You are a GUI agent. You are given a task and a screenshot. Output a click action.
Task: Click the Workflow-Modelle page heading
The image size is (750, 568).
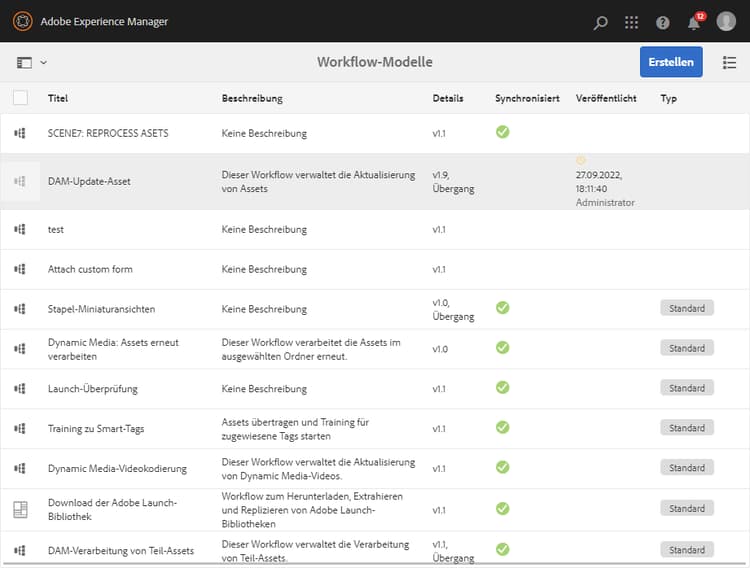[x=375, y=62]
